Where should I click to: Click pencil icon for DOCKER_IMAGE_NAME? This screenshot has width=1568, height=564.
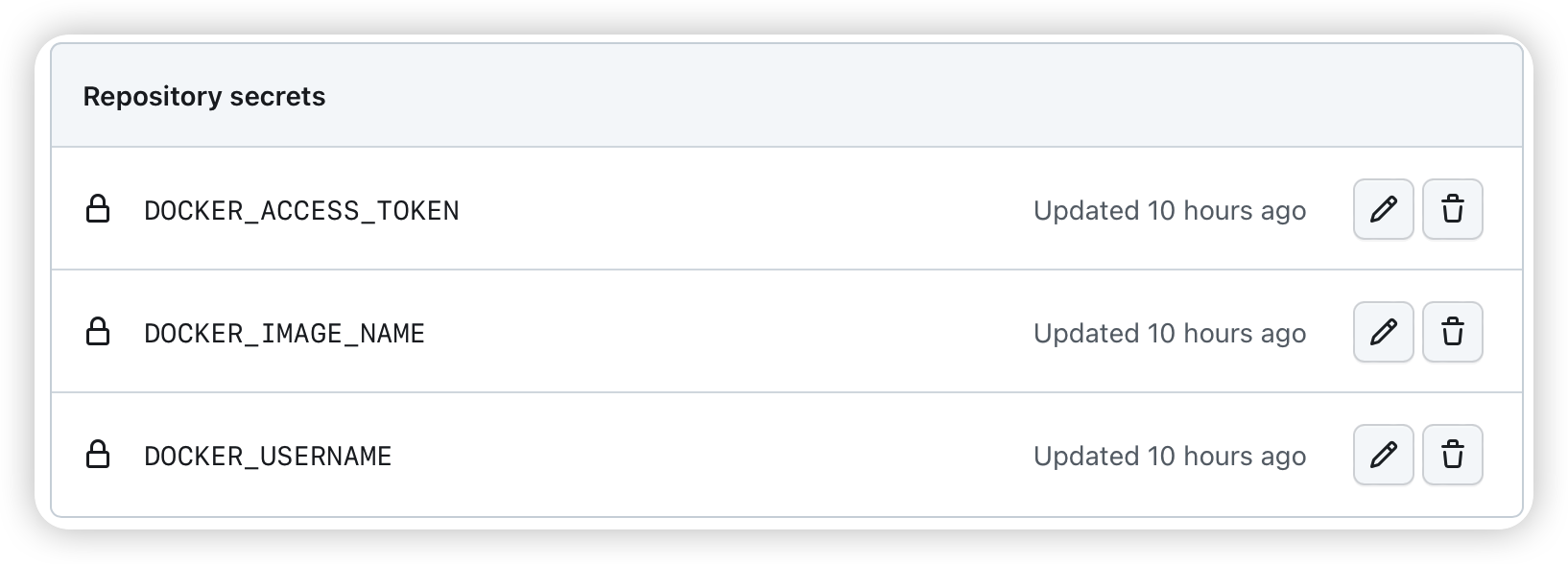(x=1383, y=332)
